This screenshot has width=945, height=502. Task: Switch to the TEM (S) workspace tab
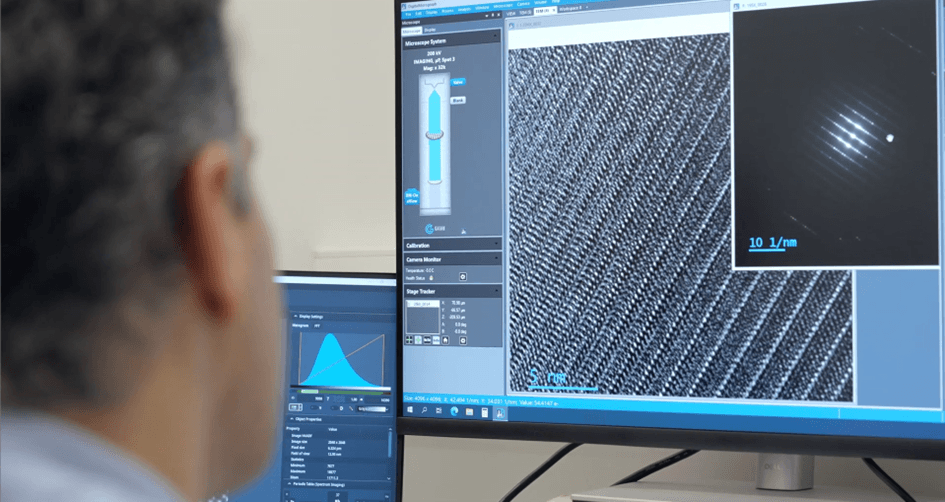[526, 12]
